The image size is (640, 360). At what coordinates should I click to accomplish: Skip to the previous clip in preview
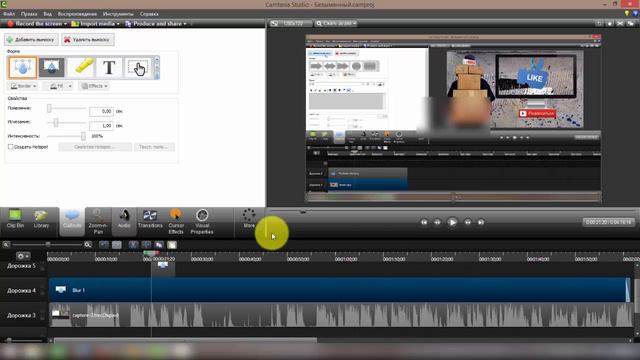[x=424, y=222]
